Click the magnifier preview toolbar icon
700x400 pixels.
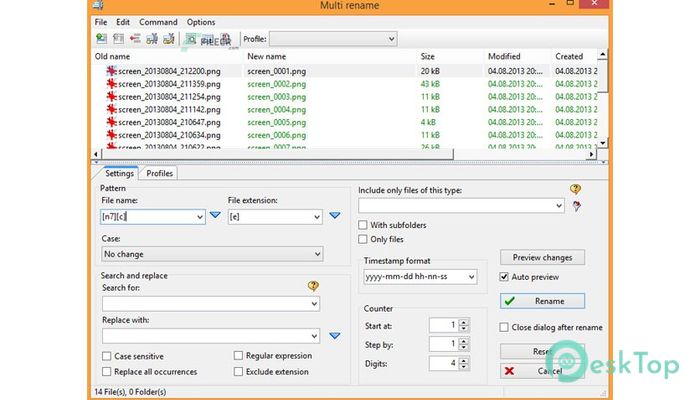pos(191,39)
